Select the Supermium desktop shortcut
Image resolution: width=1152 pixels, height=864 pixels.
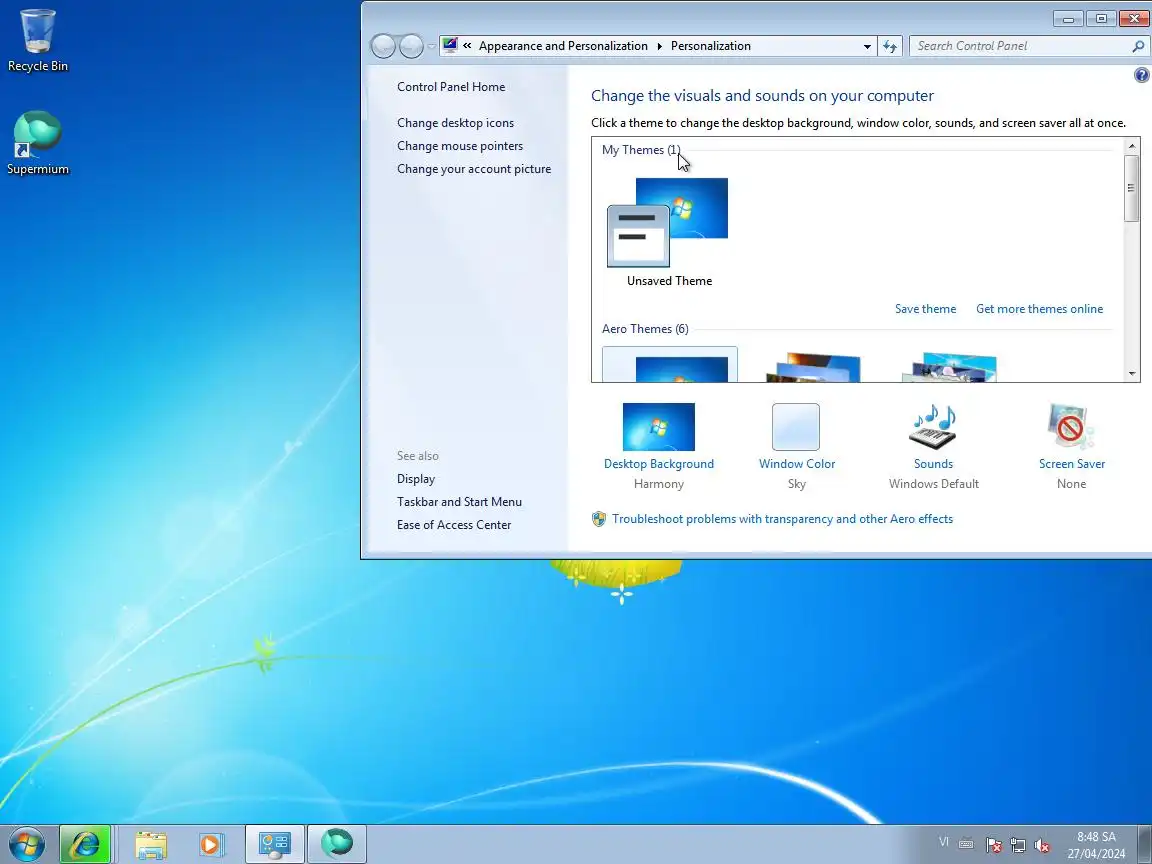coord(37,143)
